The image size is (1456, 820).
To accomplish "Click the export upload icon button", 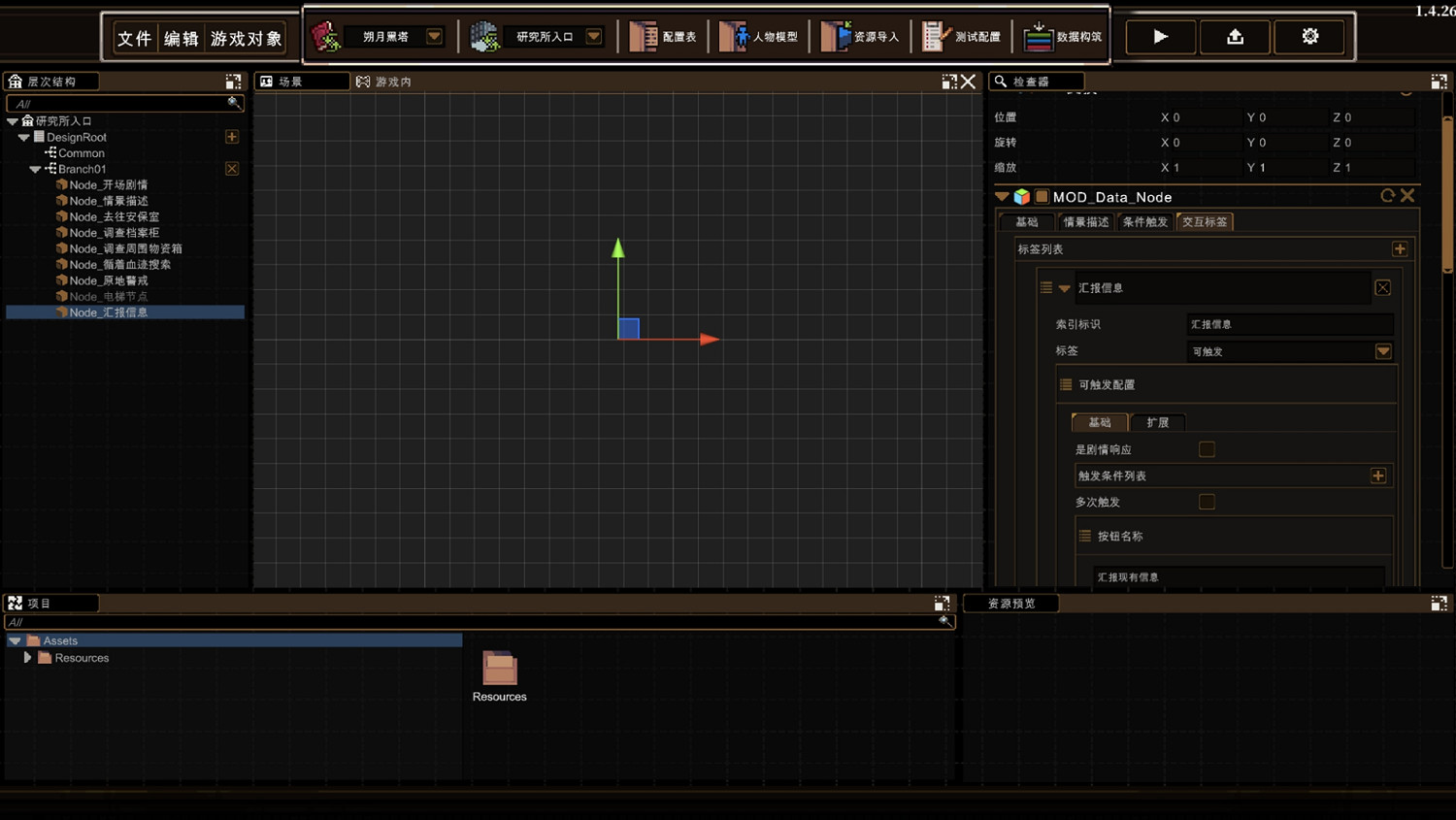I will click(x=1235, y=37).
